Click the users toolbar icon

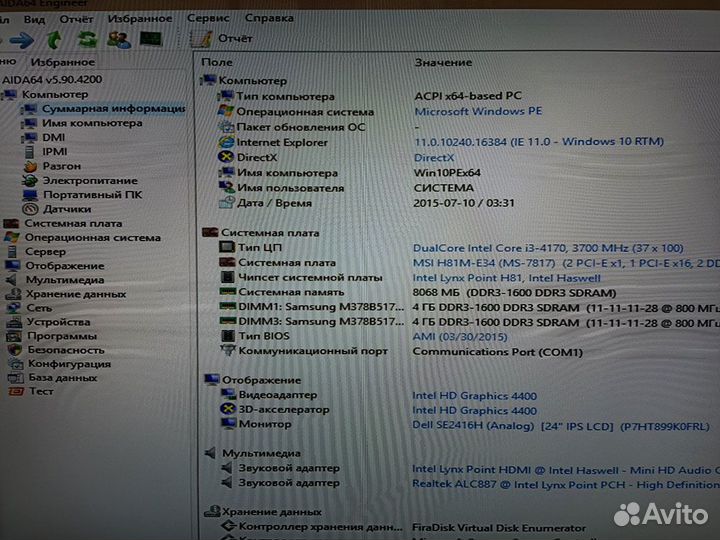(119, 39)
